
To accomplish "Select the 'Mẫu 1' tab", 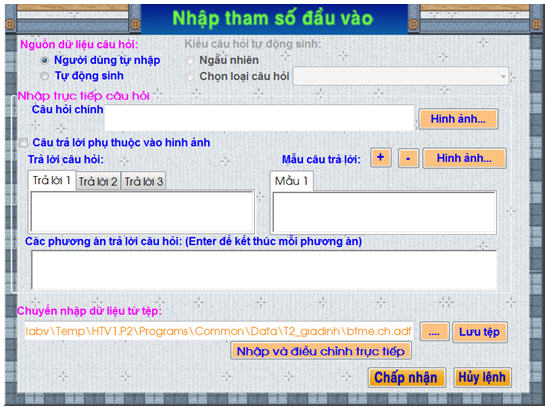I will pos(292,181).
